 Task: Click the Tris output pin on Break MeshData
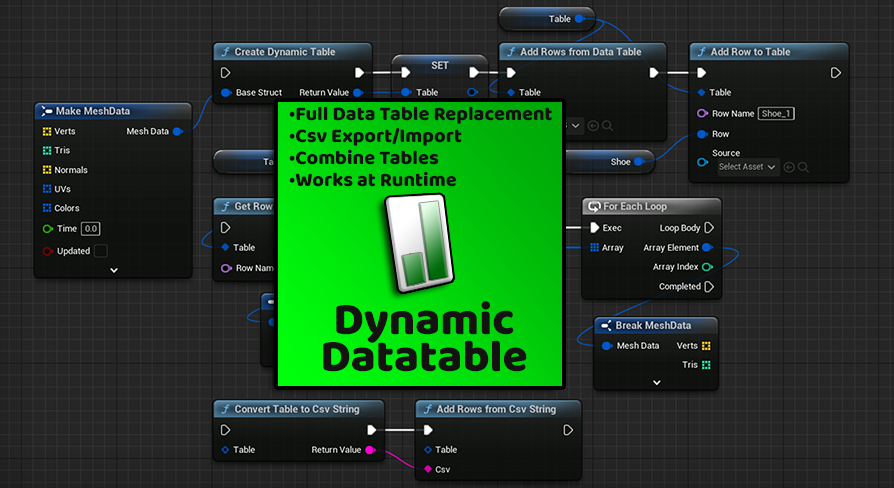point(707,365)
